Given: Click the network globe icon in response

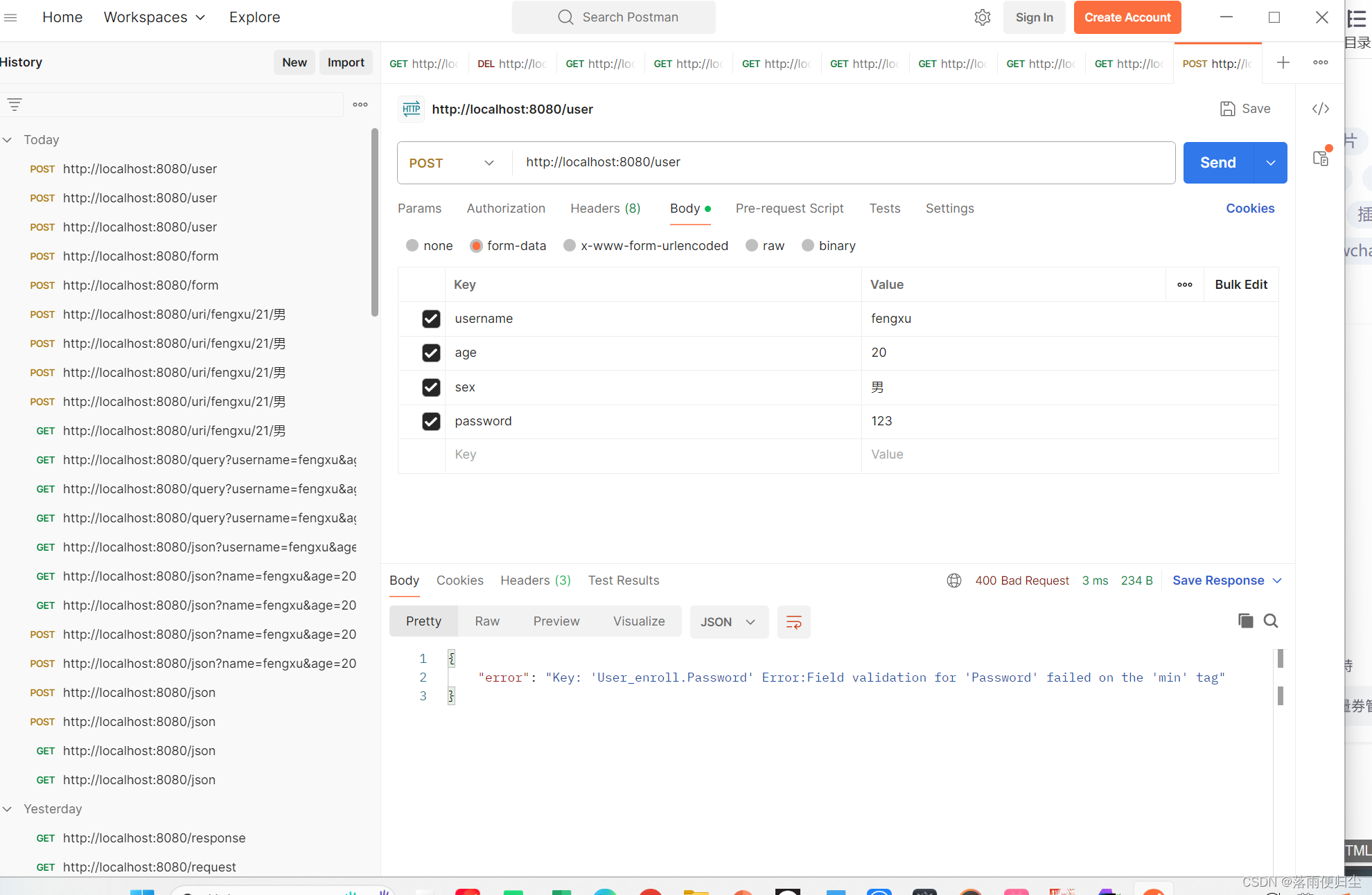Looking at the screenshot, I should coord(954,581).
